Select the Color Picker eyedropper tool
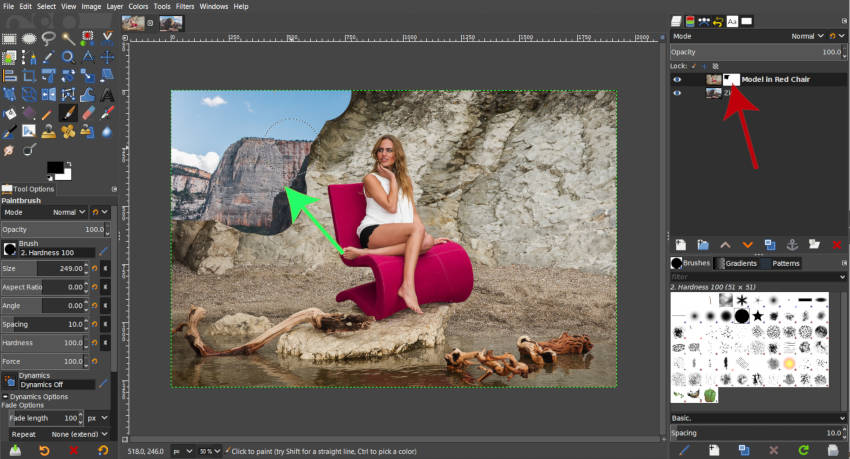 [x=48, y=57]
